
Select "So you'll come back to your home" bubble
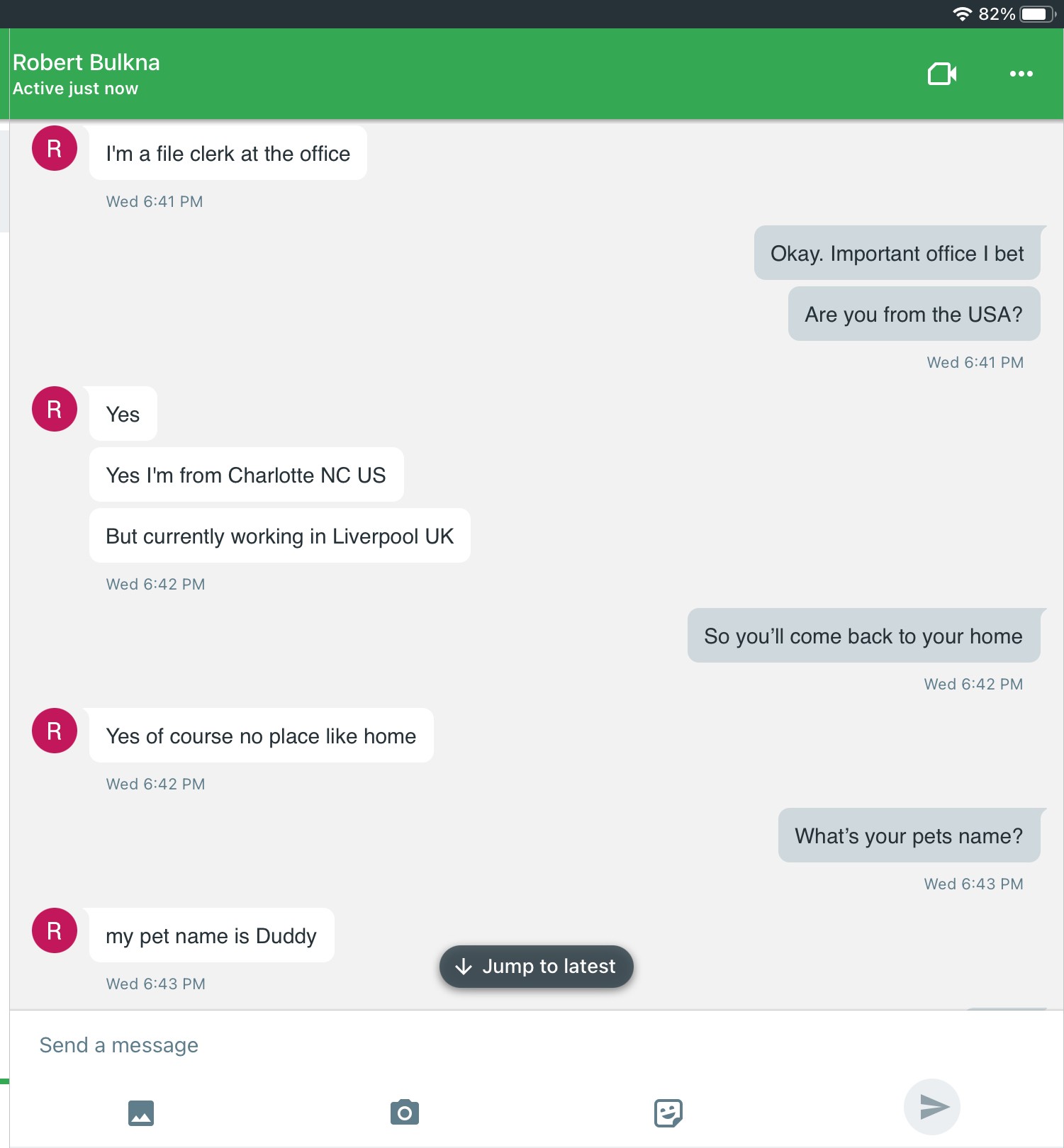(x=863, y=636)
